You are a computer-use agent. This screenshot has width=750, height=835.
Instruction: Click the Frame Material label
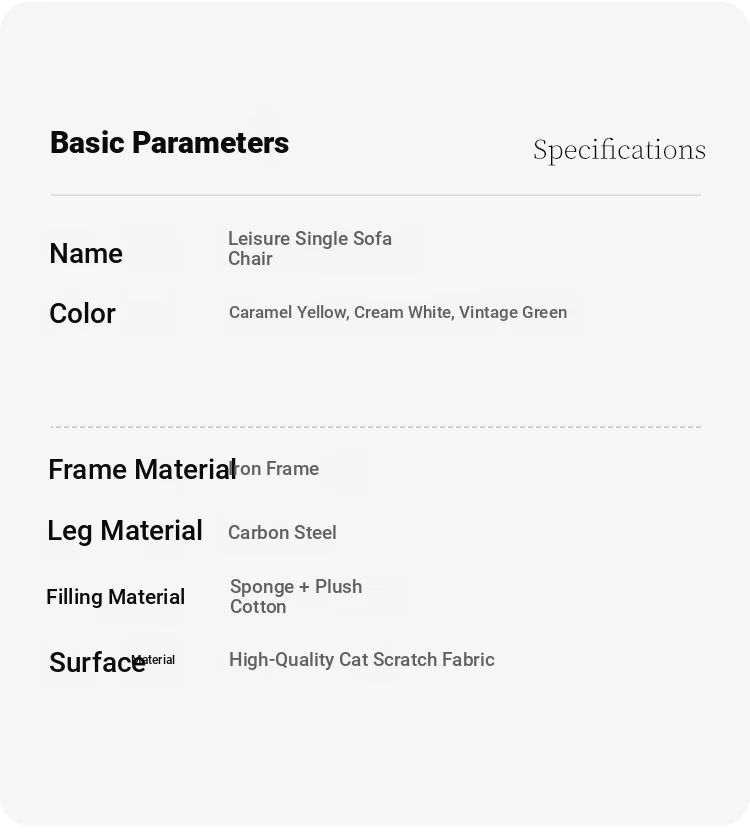[142, 469]
